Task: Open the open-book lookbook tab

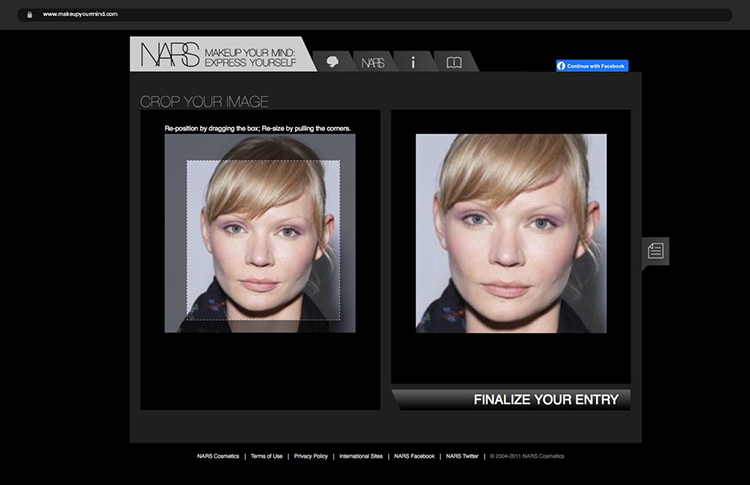Action: coord(453,62)
